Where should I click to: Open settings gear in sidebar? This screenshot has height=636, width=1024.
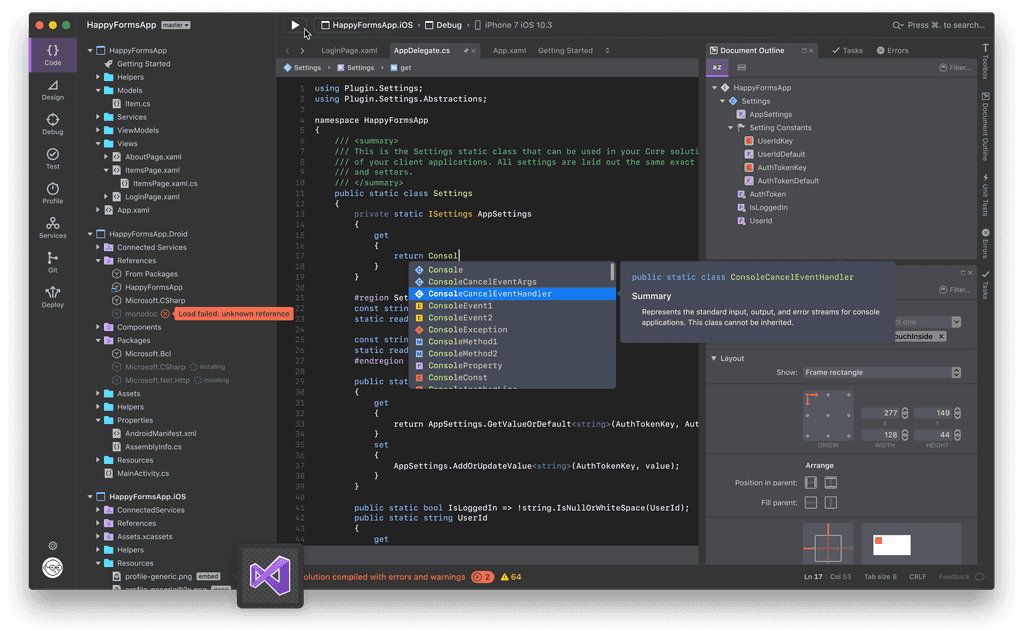point(52,545)
